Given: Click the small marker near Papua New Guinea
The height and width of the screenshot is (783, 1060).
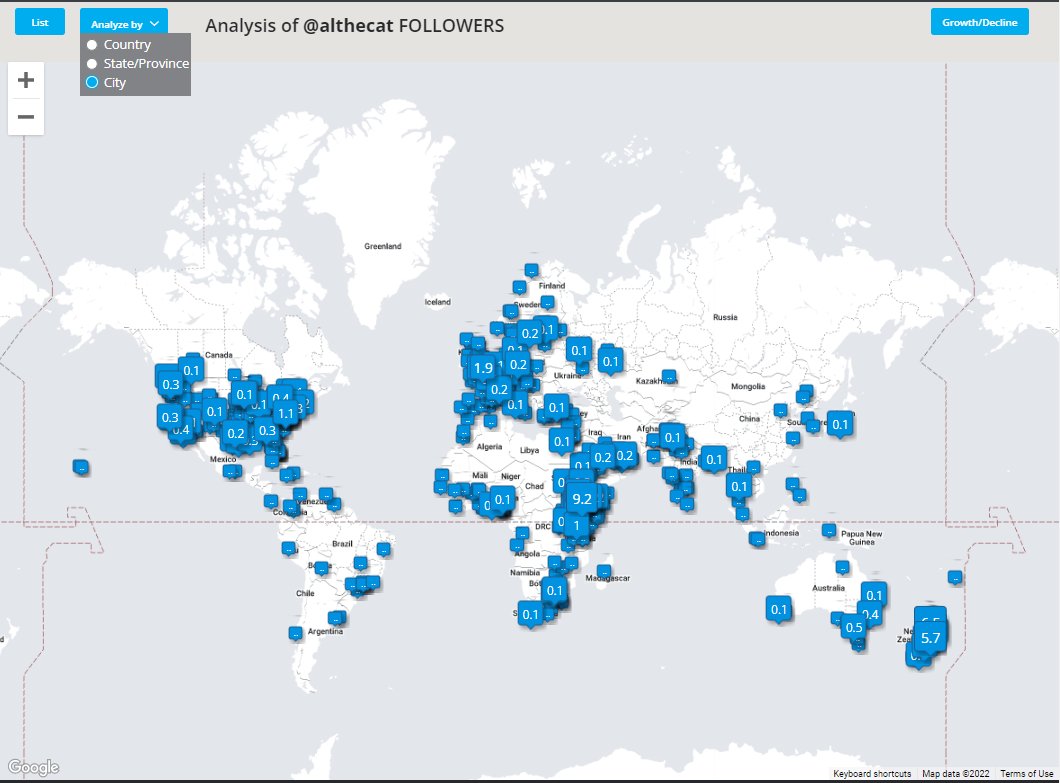Looking at the screenshot, I should (x=829, y=531).
